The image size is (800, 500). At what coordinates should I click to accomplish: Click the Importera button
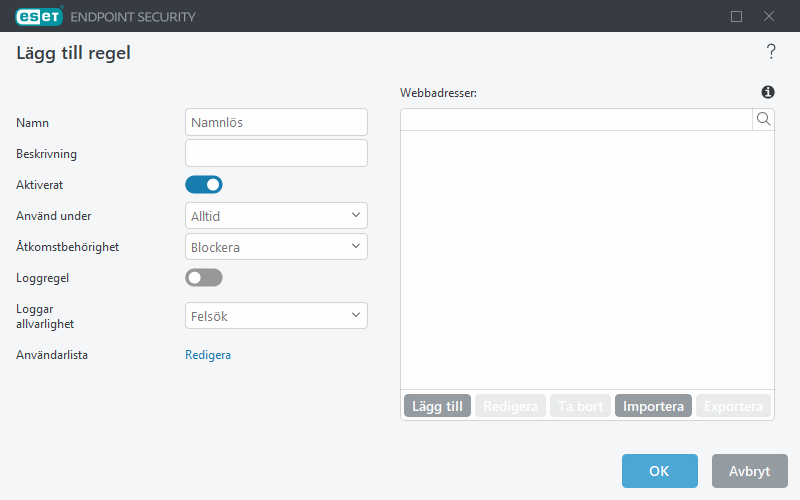click(x=653, y=406)
